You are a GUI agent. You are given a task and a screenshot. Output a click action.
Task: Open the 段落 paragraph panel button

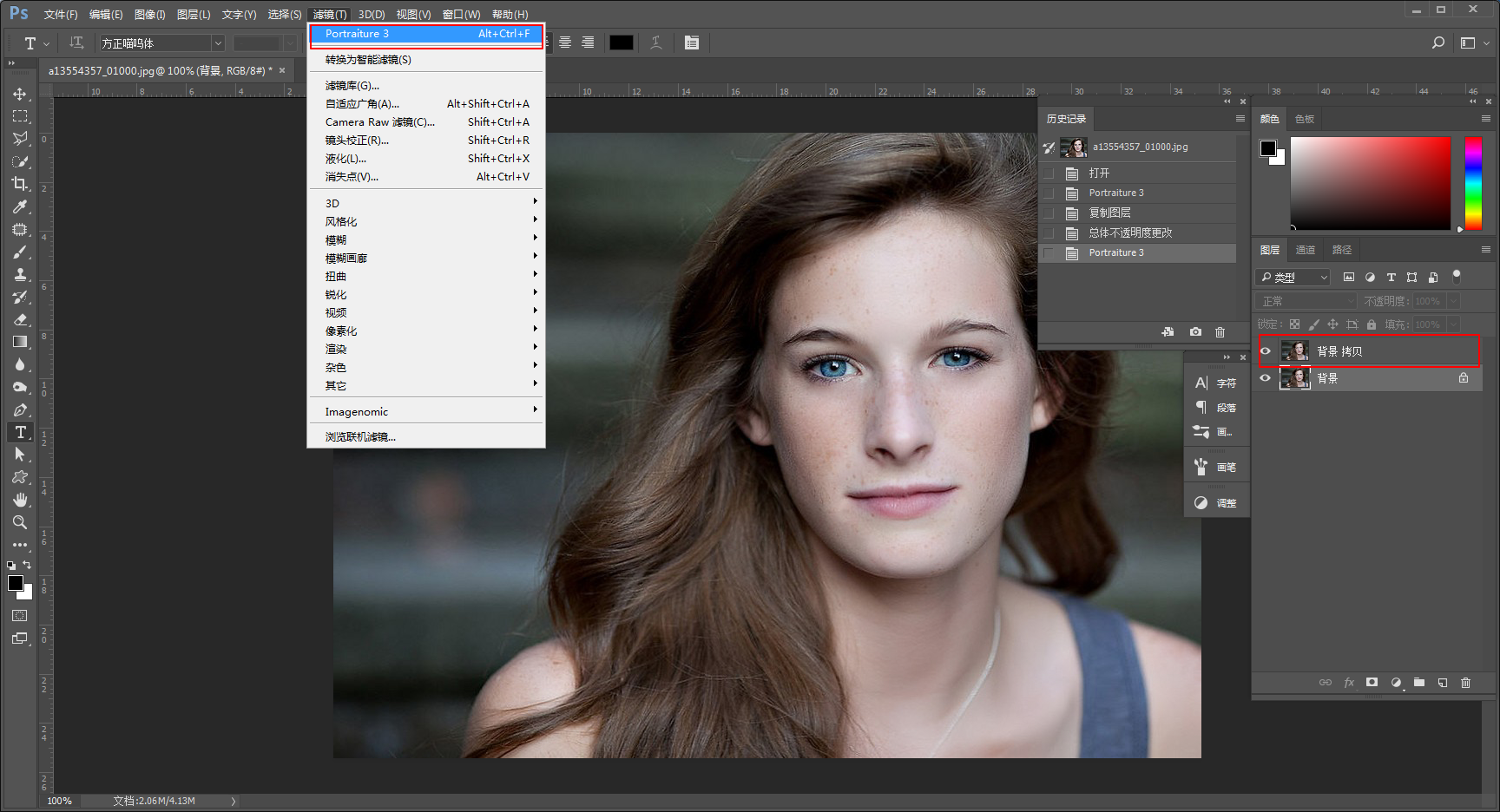click(1216, 407)
